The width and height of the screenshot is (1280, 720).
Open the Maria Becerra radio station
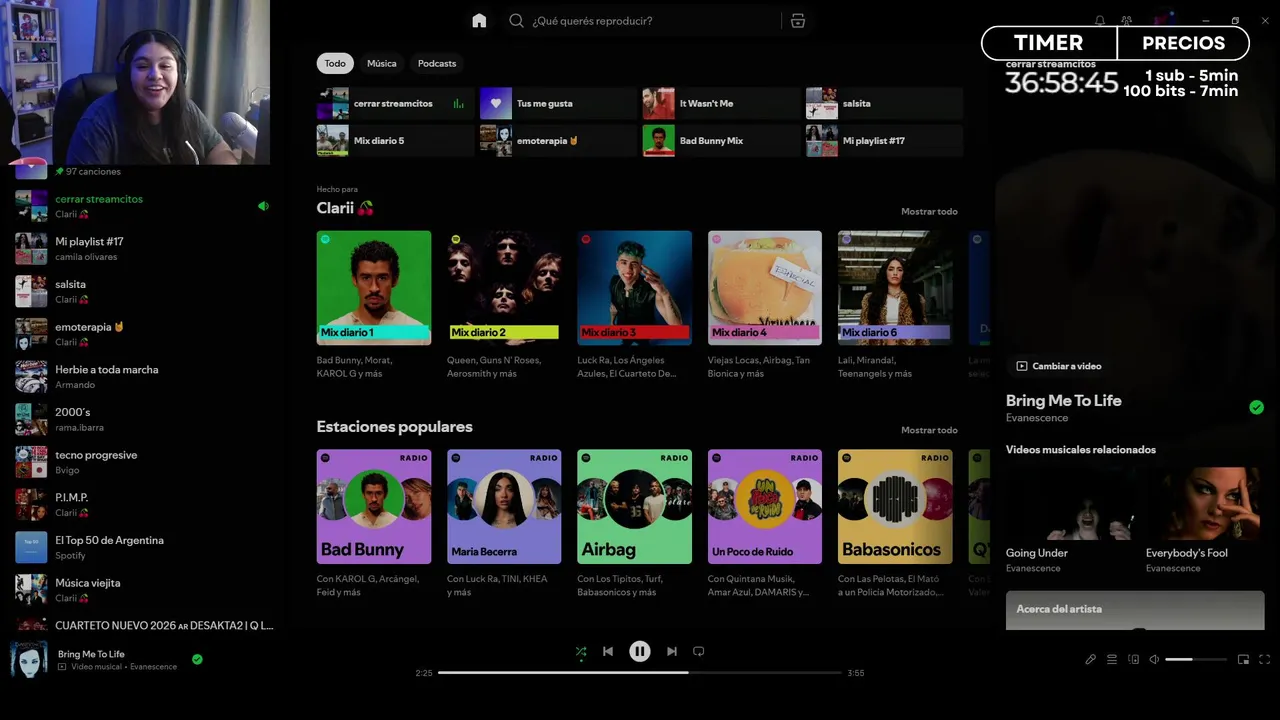pyautogui.click(x=504, y=523)
